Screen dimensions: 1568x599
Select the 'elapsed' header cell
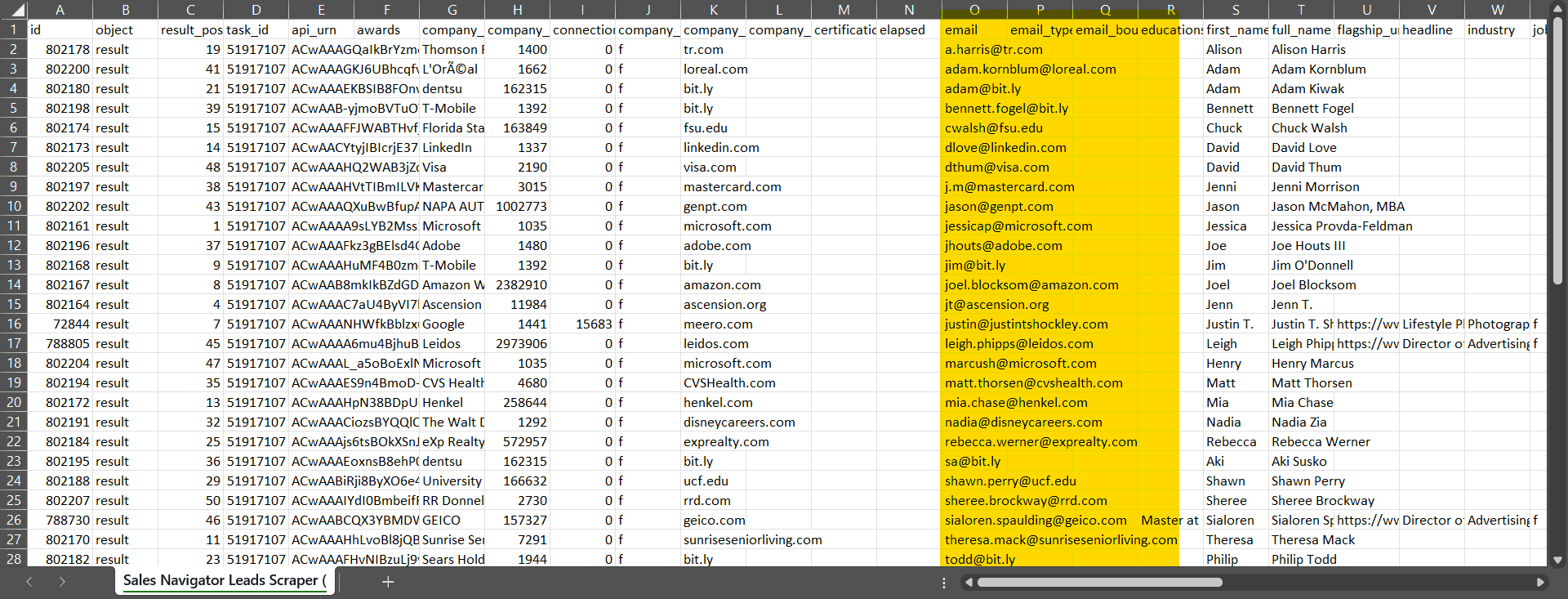[x=909, y=29]
